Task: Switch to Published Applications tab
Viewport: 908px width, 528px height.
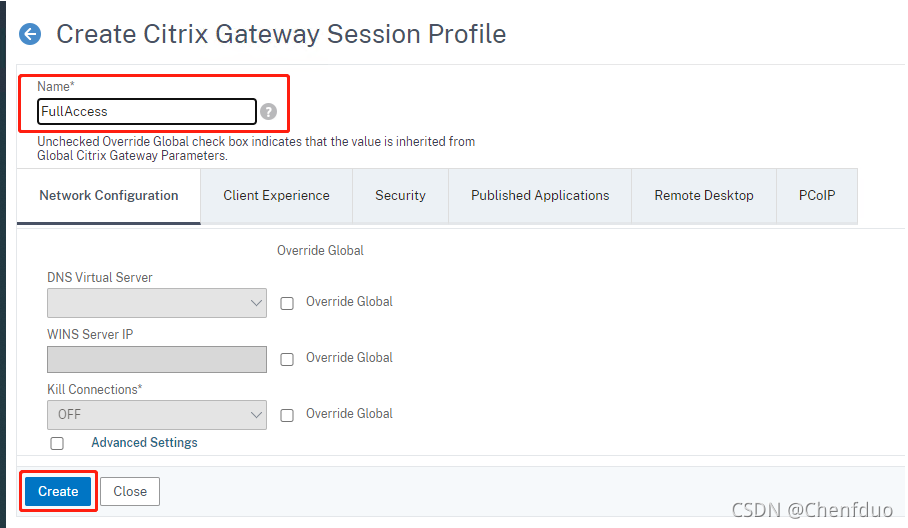Action: click(x=540, y=196)
